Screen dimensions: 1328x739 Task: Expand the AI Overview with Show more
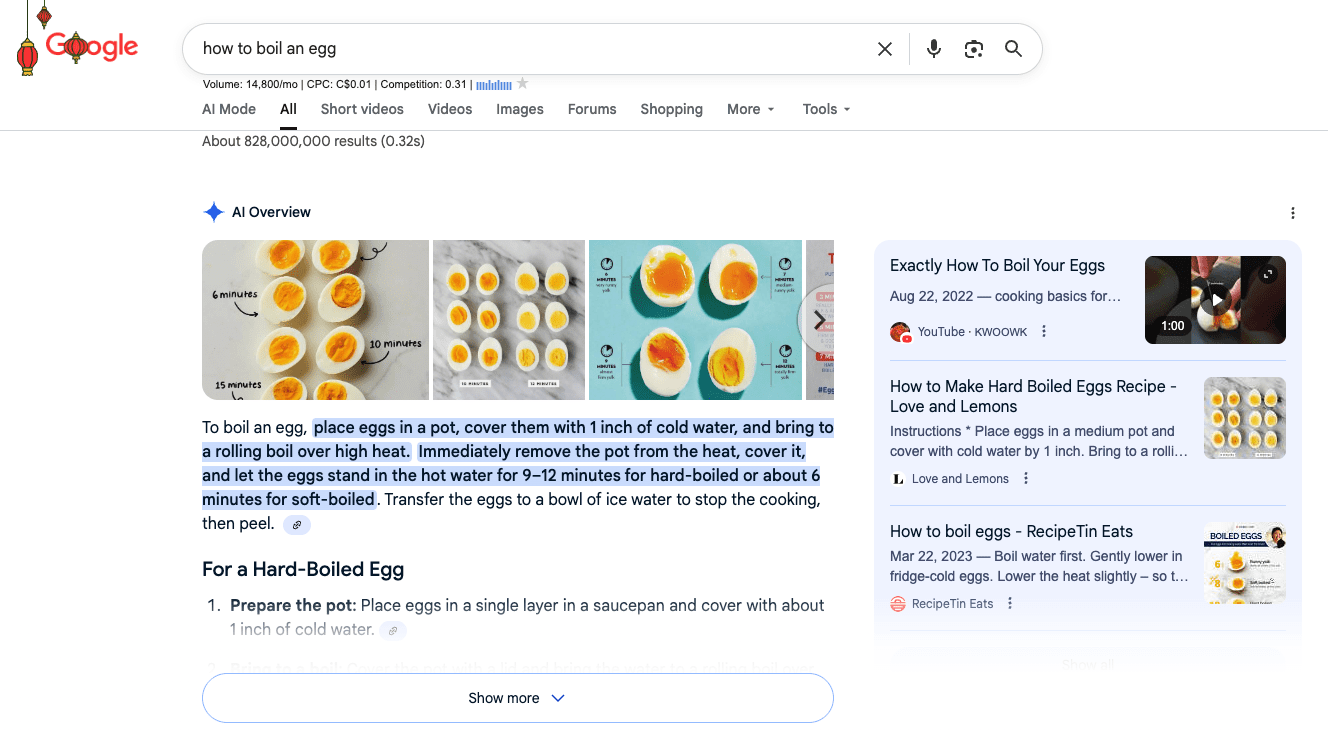[x=517, y=697]
